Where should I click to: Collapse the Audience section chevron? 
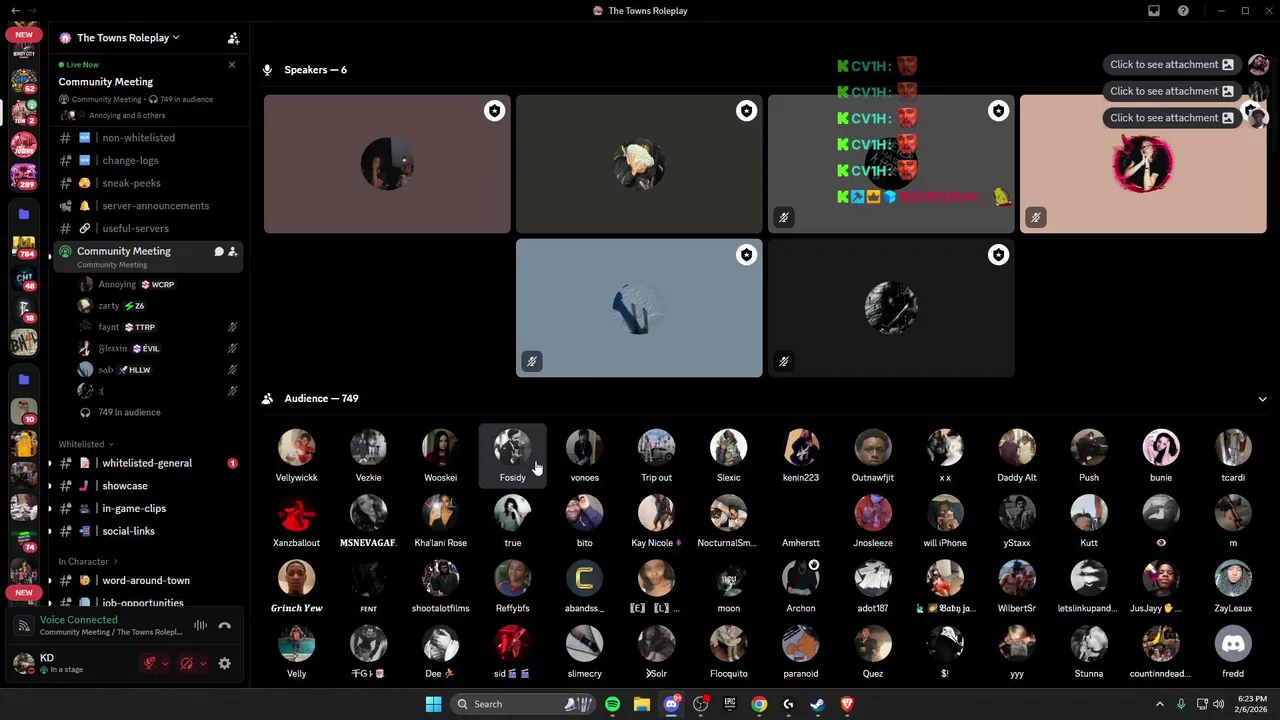(1262, 399)
